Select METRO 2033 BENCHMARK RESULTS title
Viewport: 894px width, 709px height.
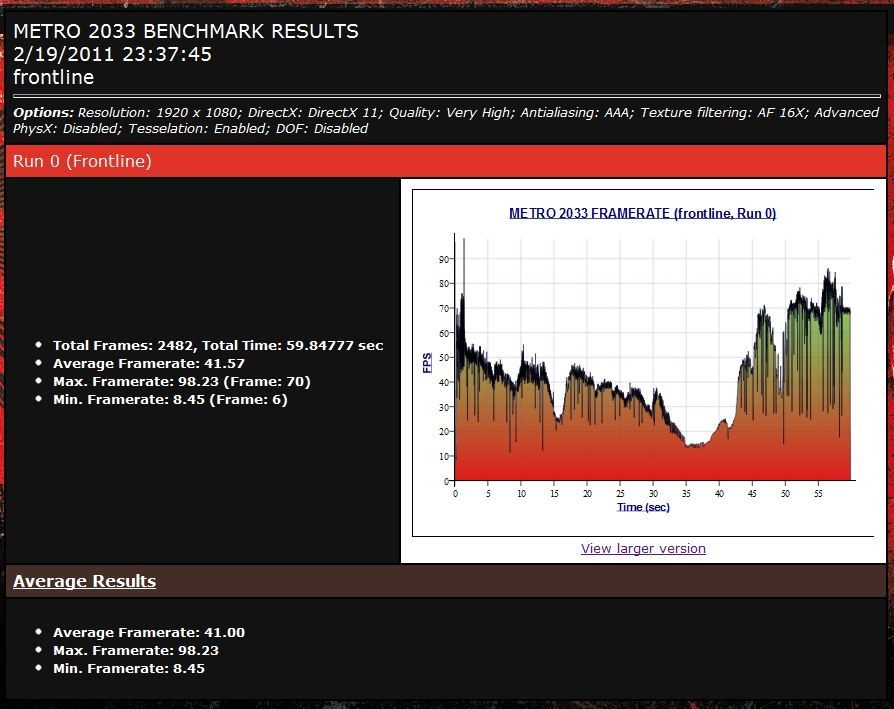186,31
